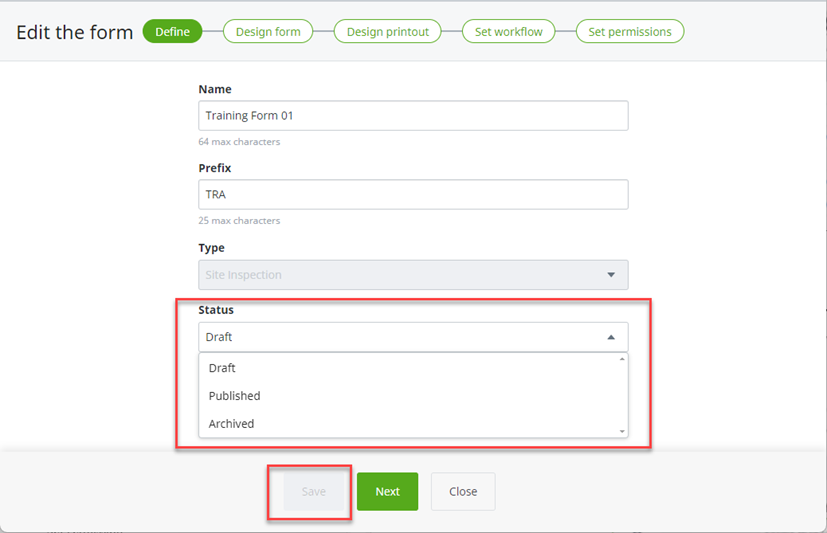Go to the Design form step
This screenshot has width=827, height=533.
click(x=268, y=32)
